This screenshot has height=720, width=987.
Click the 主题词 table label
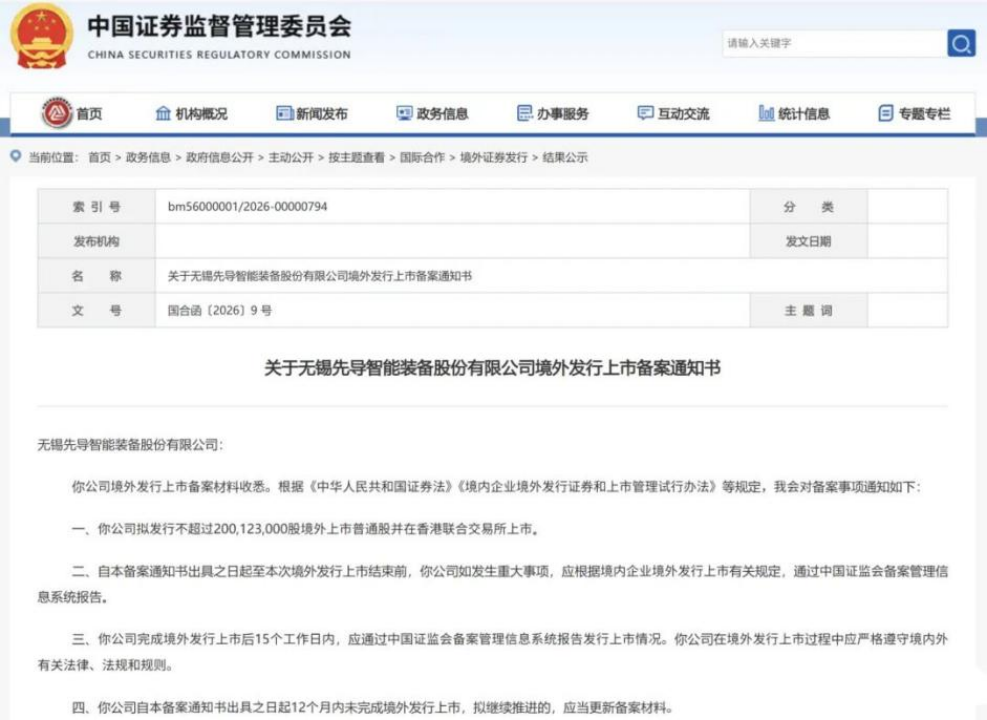(808, 310)
